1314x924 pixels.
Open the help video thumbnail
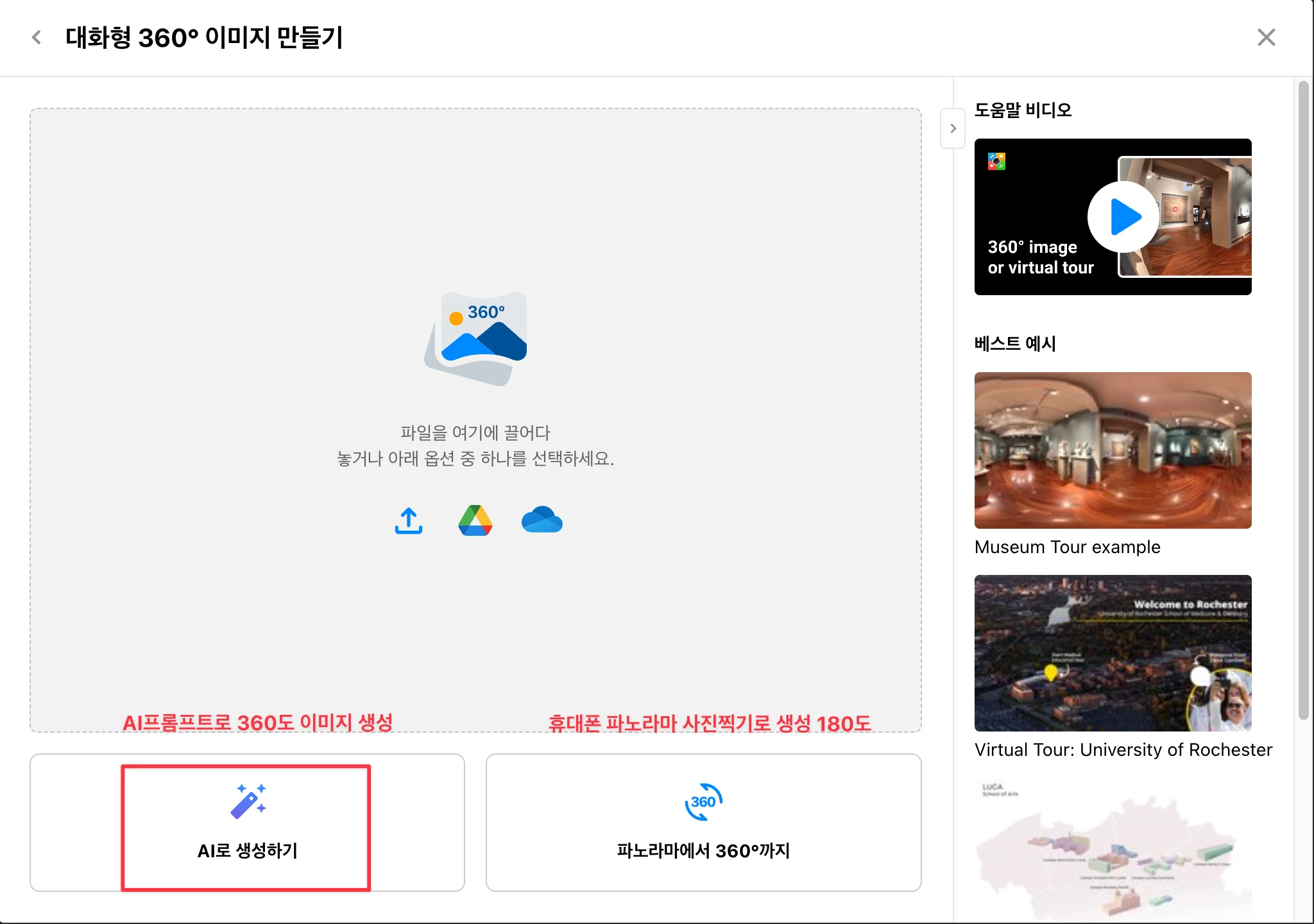point(1113,217)
